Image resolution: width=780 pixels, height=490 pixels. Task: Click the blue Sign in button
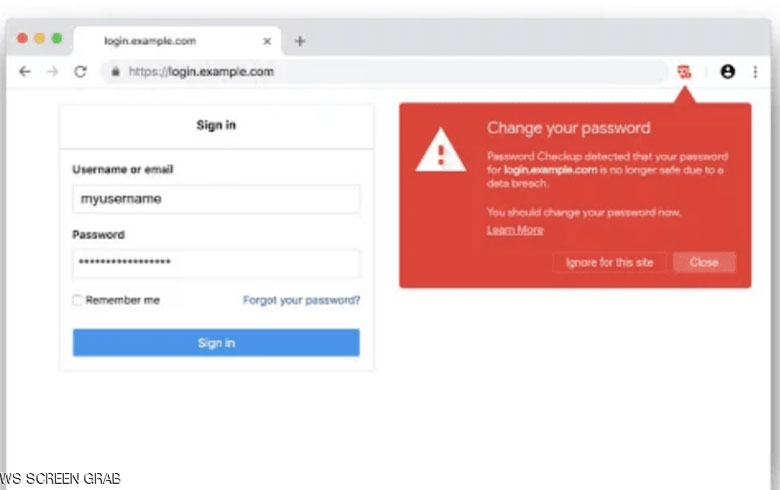tap(216, 343)
